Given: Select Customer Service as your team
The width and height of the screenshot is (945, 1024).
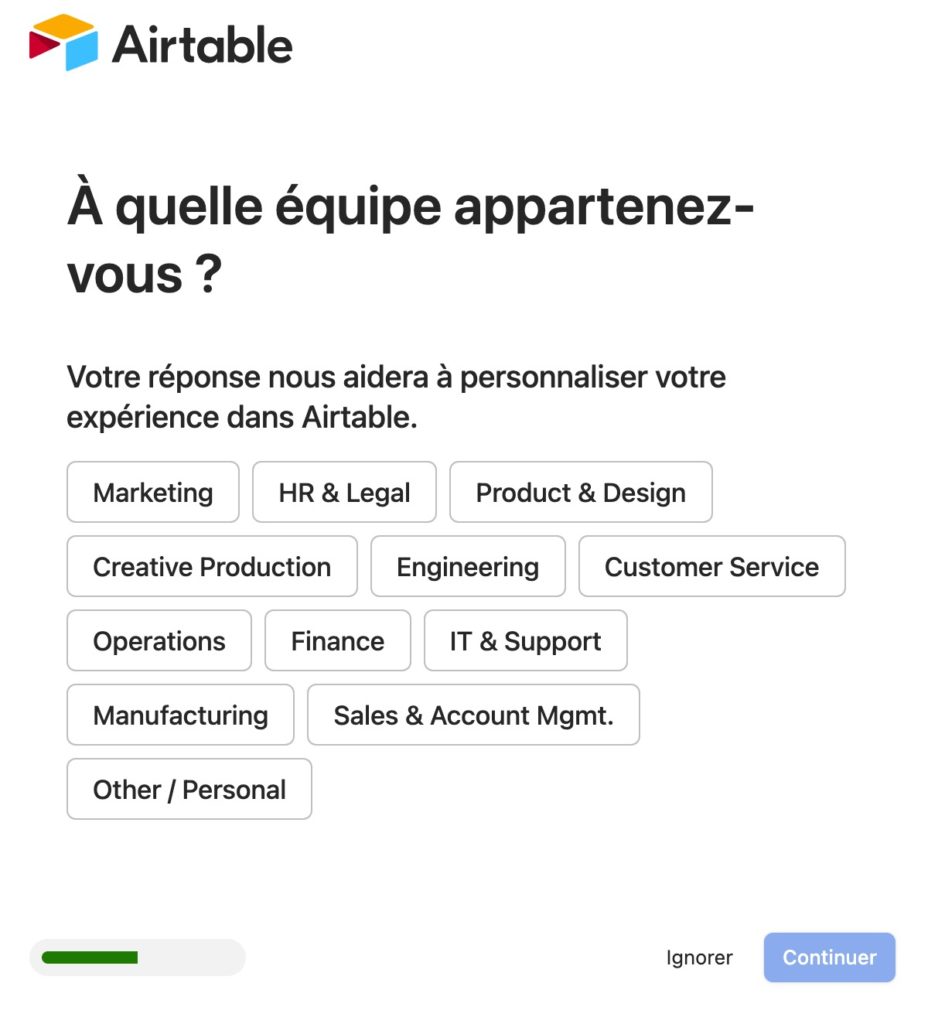Looking at the screenshot, I should click(711, 566).
